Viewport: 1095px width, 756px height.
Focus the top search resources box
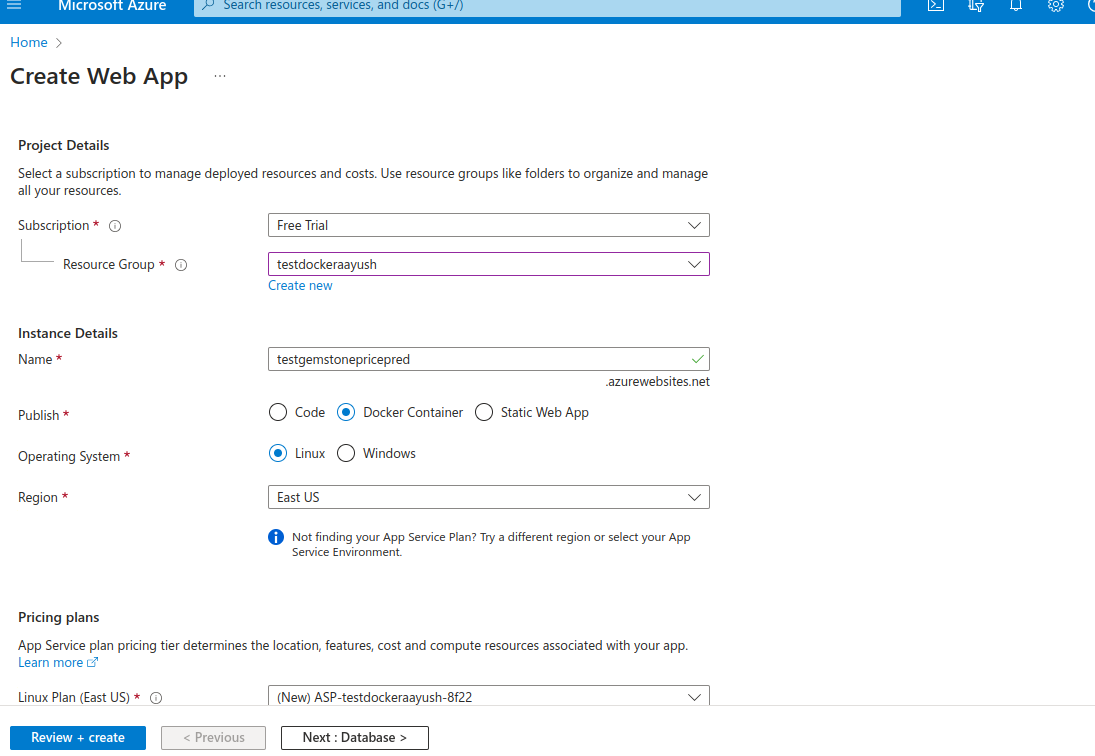[x=548, y=6]
